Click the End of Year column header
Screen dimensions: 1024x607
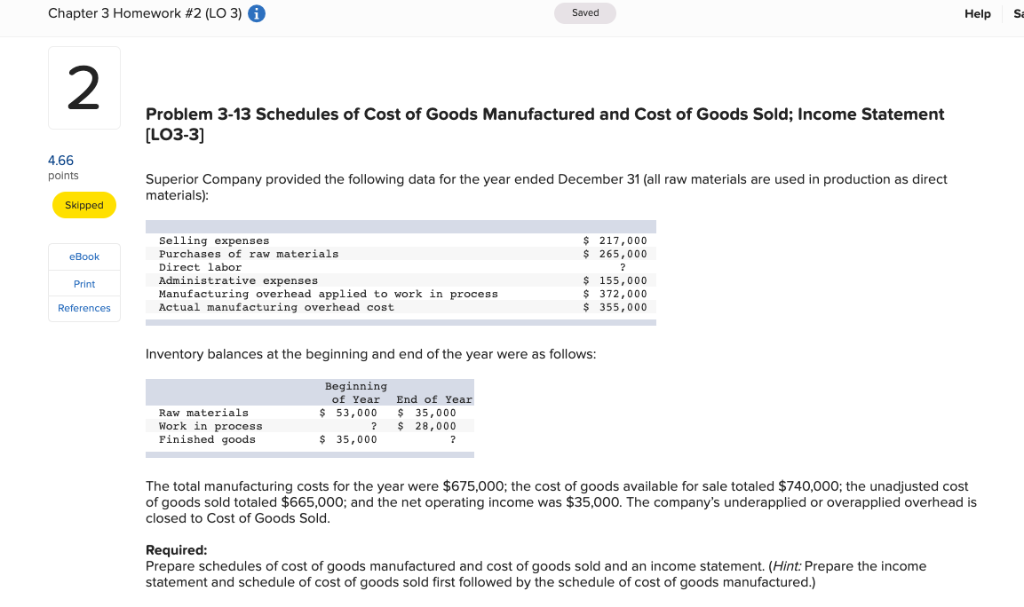(x=434, y=399)
